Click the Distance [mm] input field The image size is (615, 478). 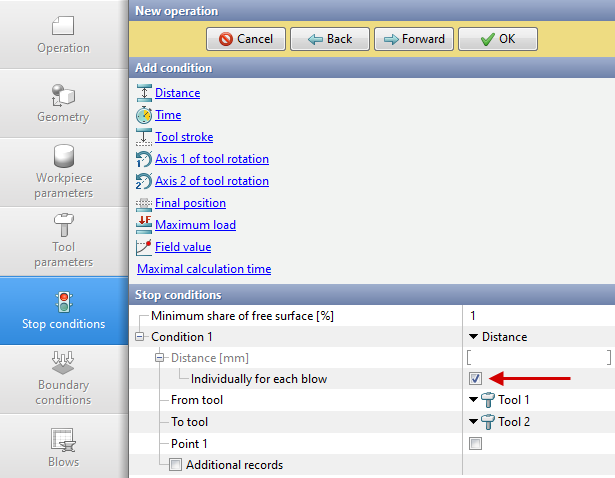tap(538, 357)
